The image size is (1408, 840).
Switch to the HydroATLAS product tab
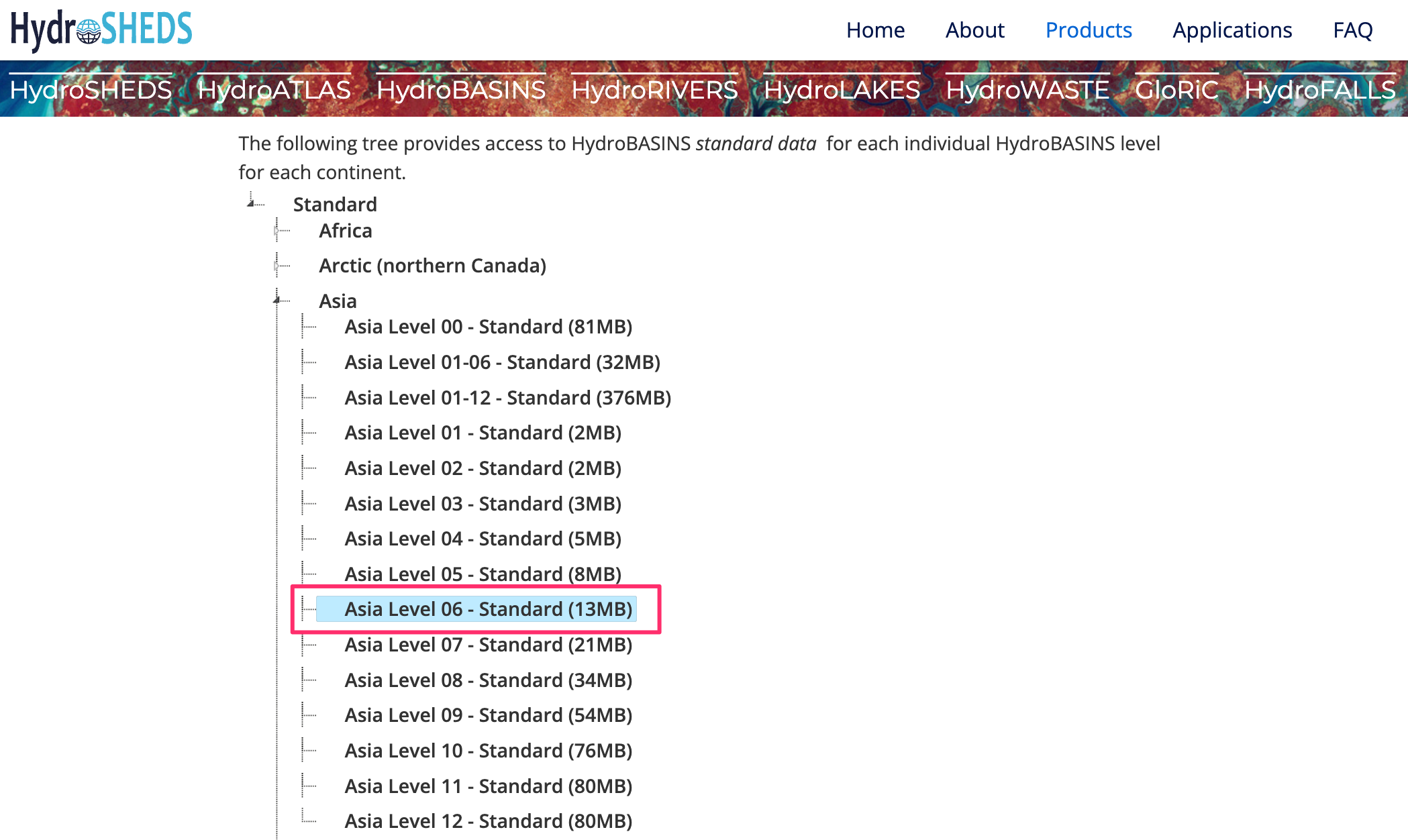pyautogui.click(x=274, y=90)
